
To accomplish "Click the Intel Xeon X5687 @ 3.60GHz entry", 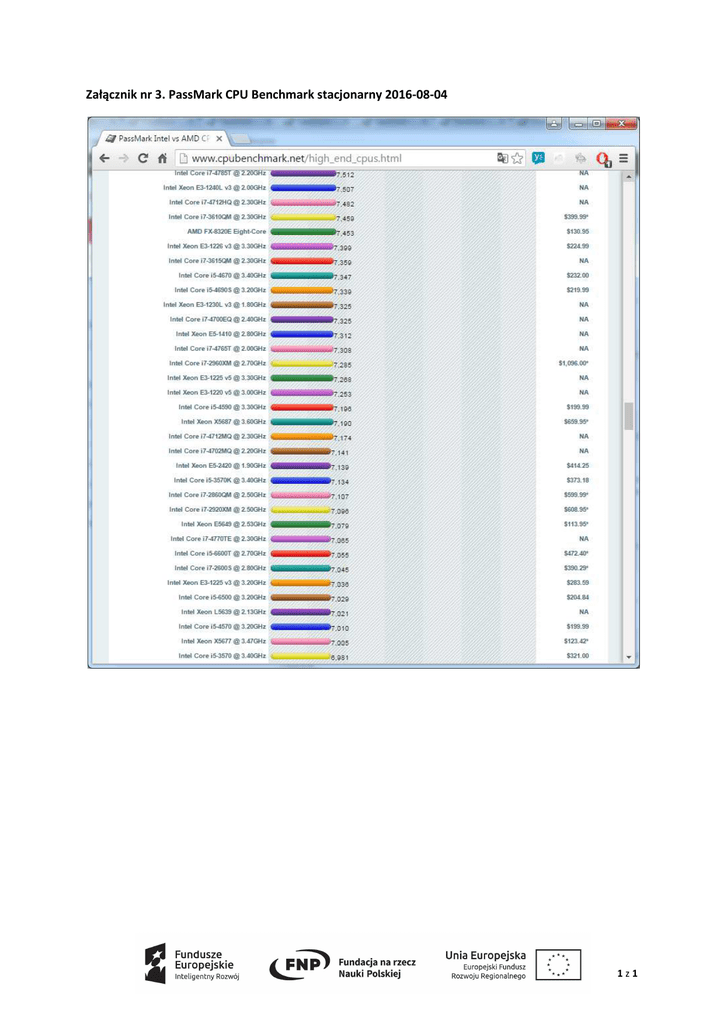I will (223, 422).
